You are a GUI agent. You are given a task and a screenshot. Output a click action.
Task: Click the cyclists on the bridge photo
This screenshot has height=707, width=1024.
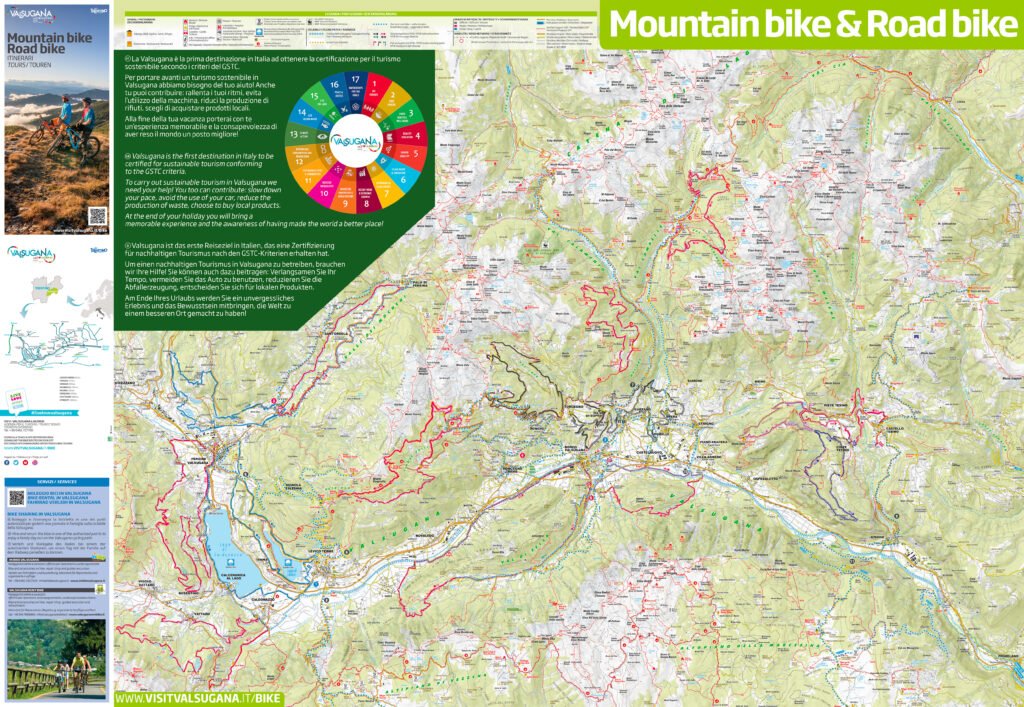click(x=56, y=660)
